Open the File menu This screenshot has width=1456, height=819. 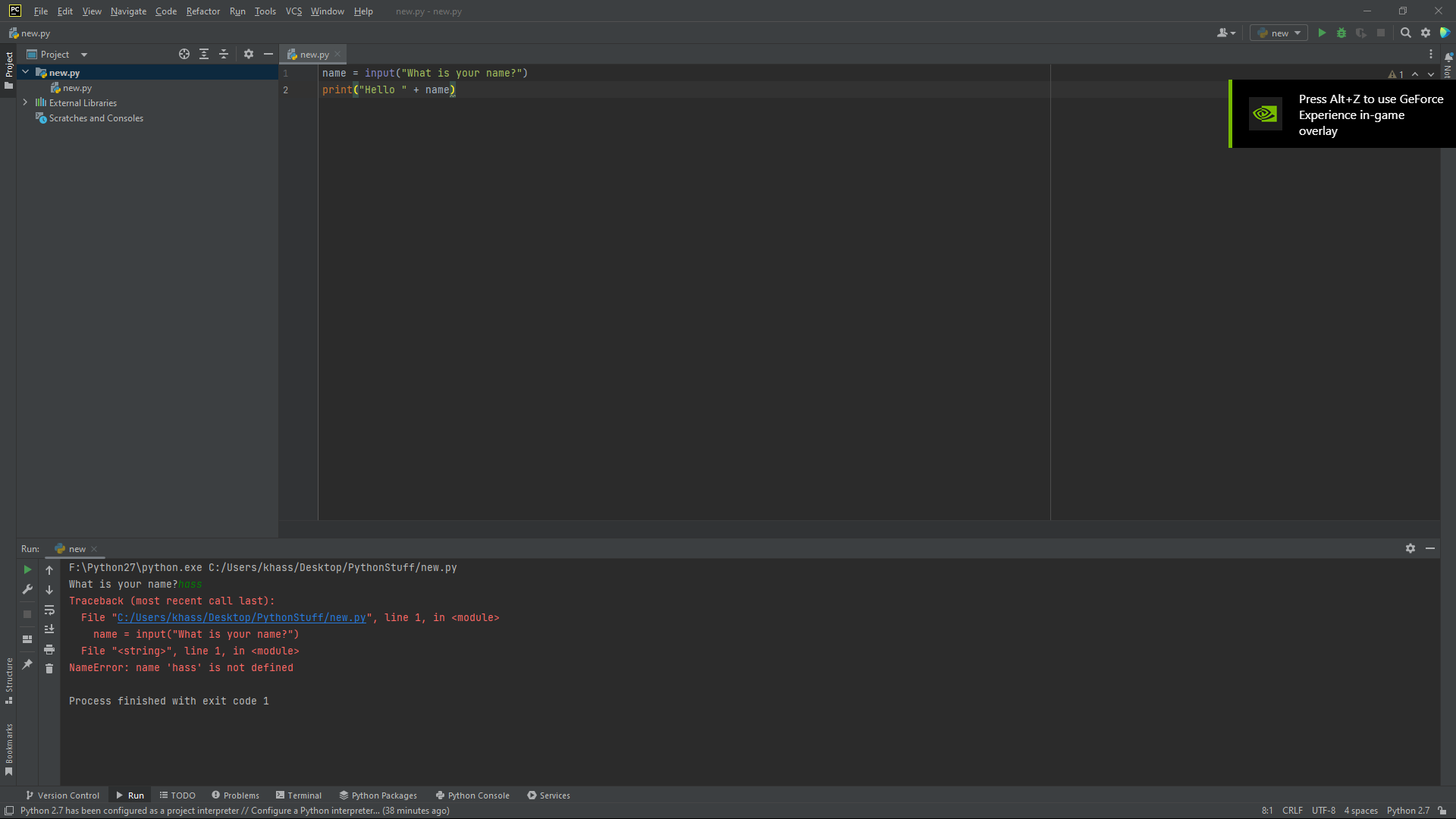click(41, 11)
